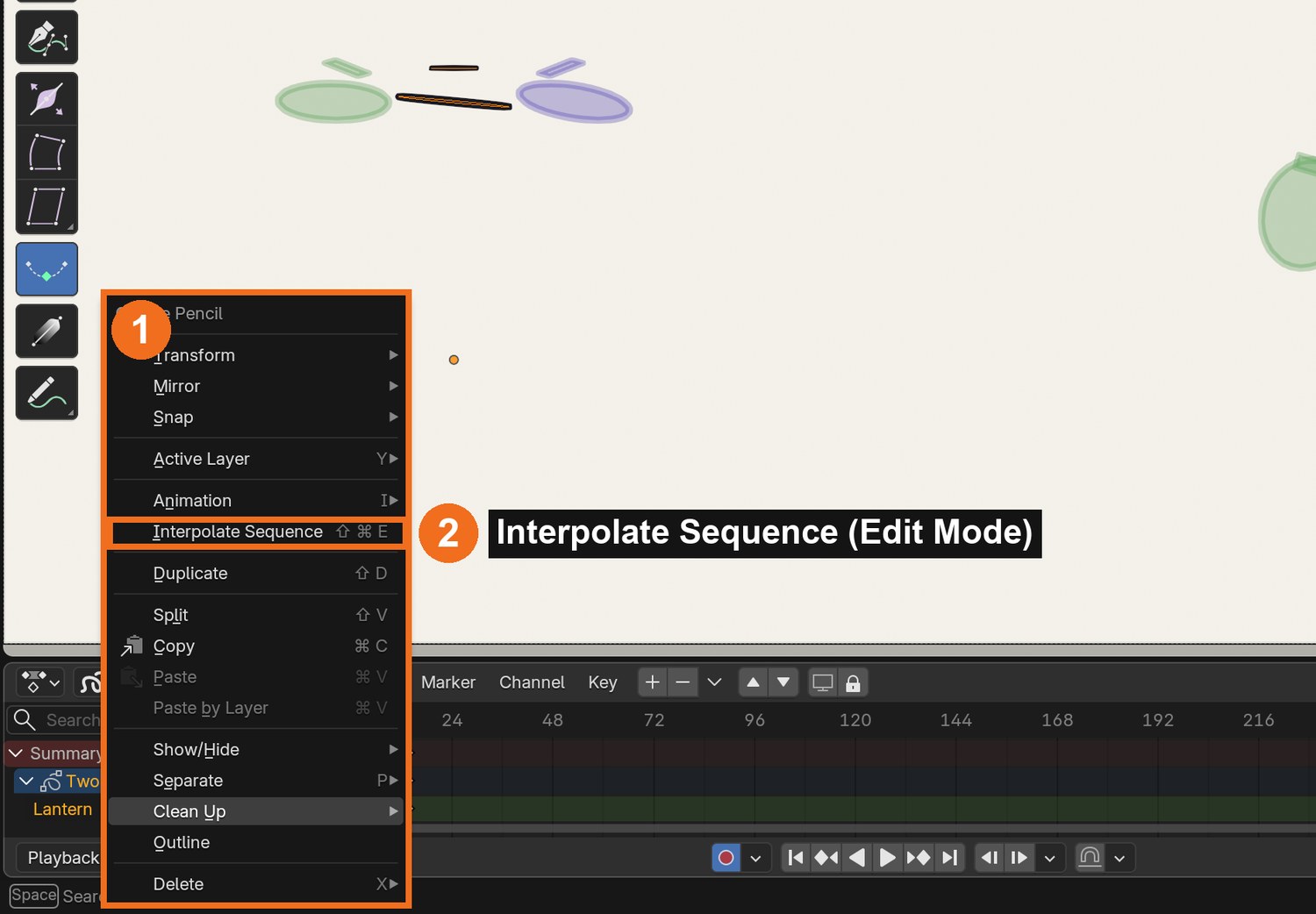
Task: Open the chevron dropdown beside the minus button
Action: [x=714, y=682]
